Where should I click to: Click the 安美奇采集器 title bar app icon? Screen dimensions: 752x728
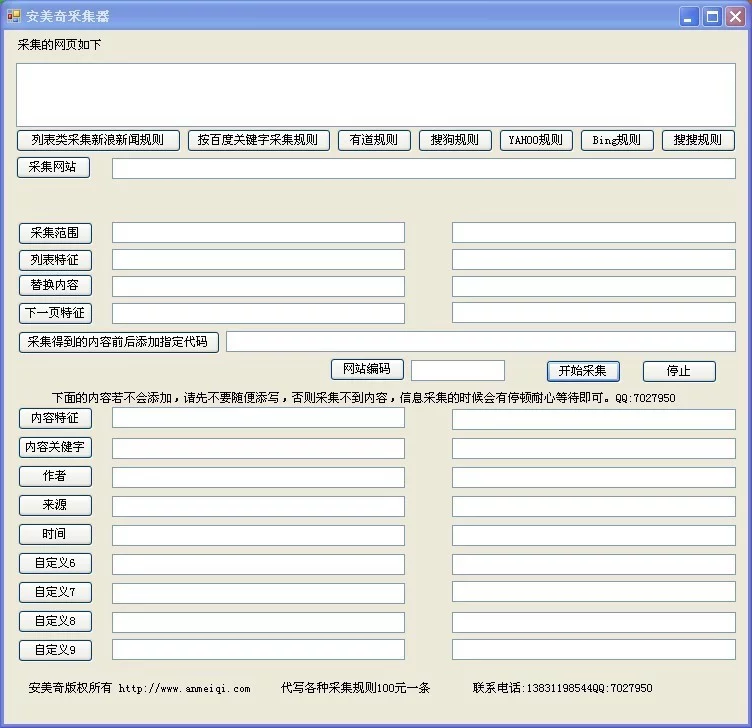(14, 16)
